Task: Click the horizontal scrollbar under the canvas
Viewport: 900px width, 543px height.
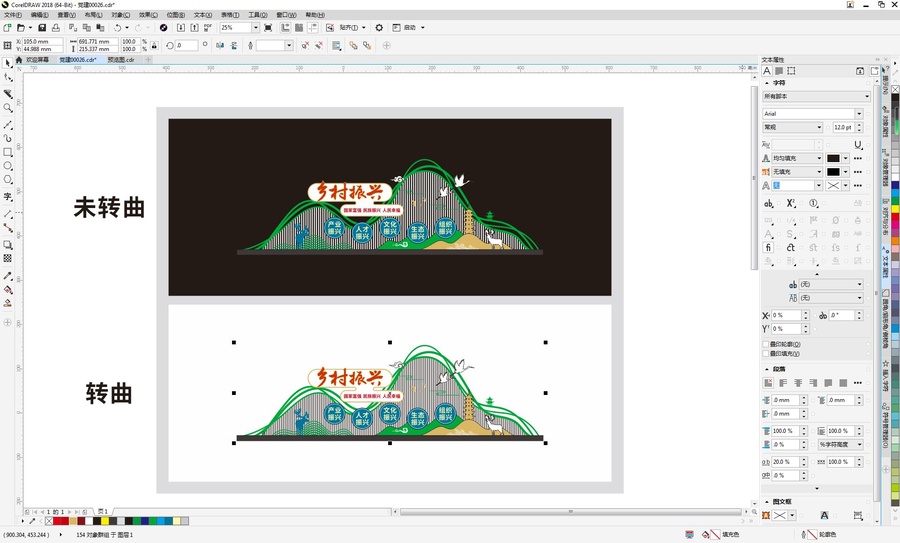Action: 571,511
